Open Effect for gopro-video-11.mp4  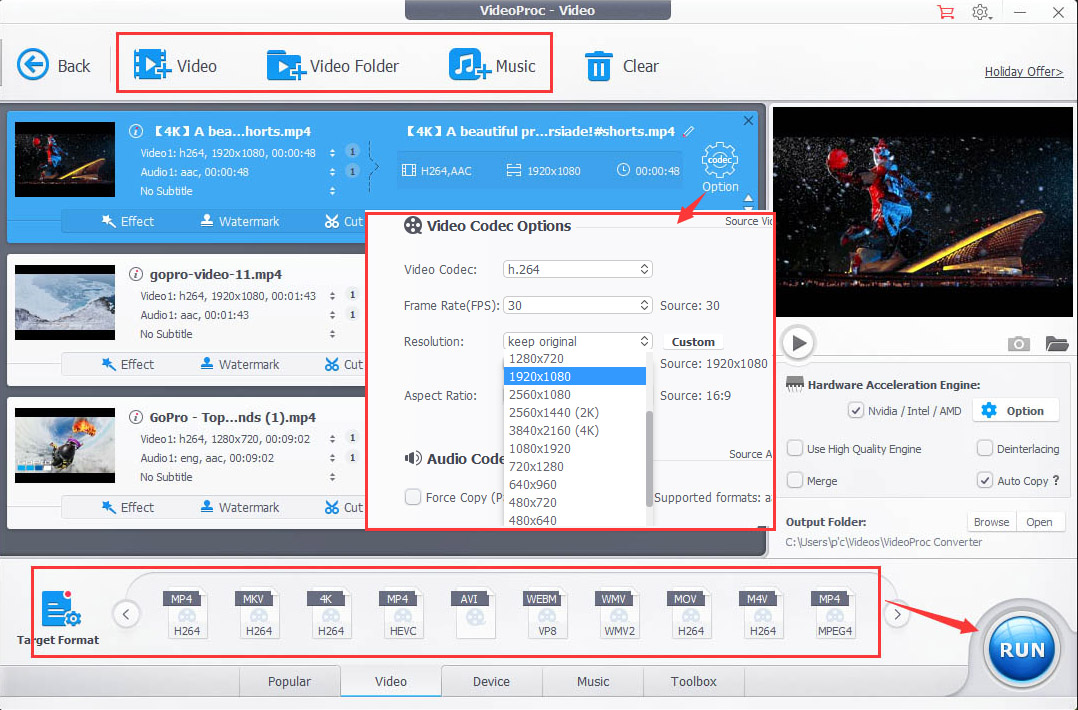128,364
